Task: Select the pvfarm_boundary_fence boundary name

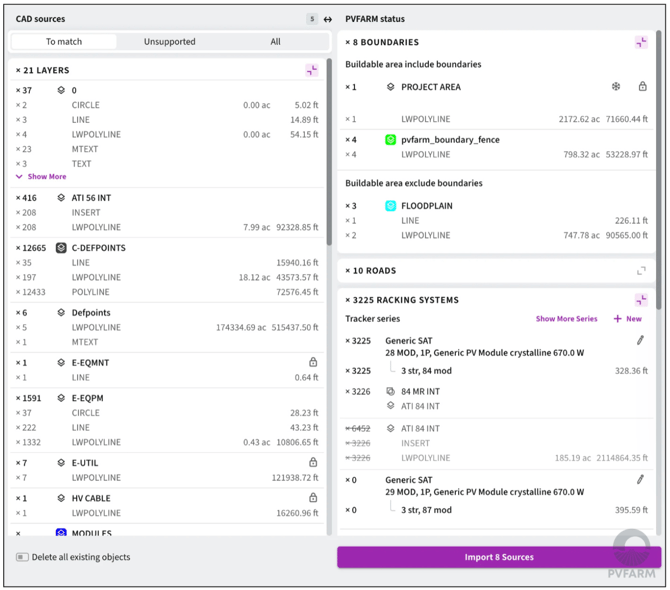Action: coord(450,140)
